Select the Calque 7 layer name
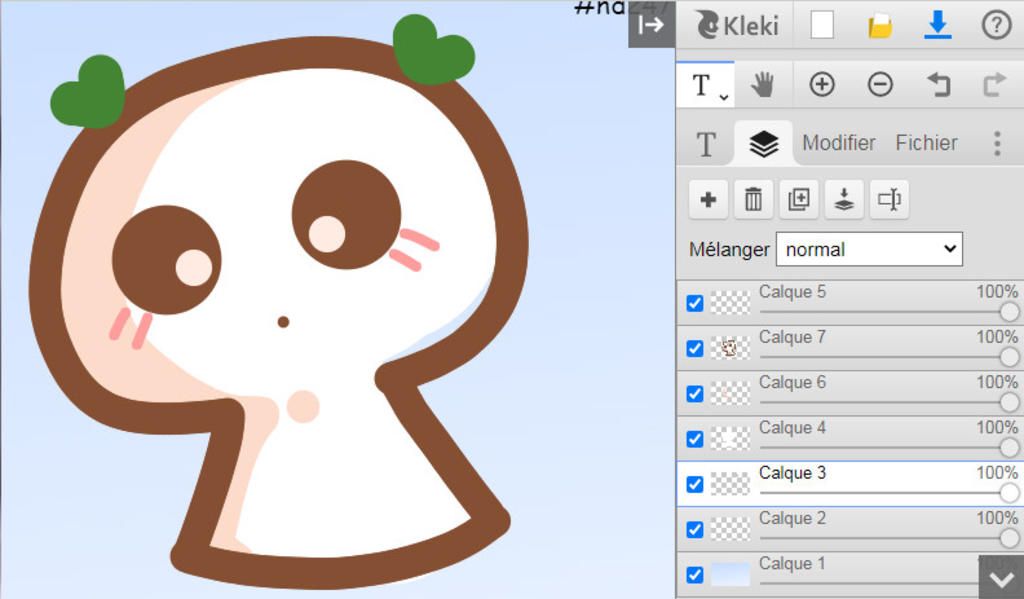 click(792, 337)
